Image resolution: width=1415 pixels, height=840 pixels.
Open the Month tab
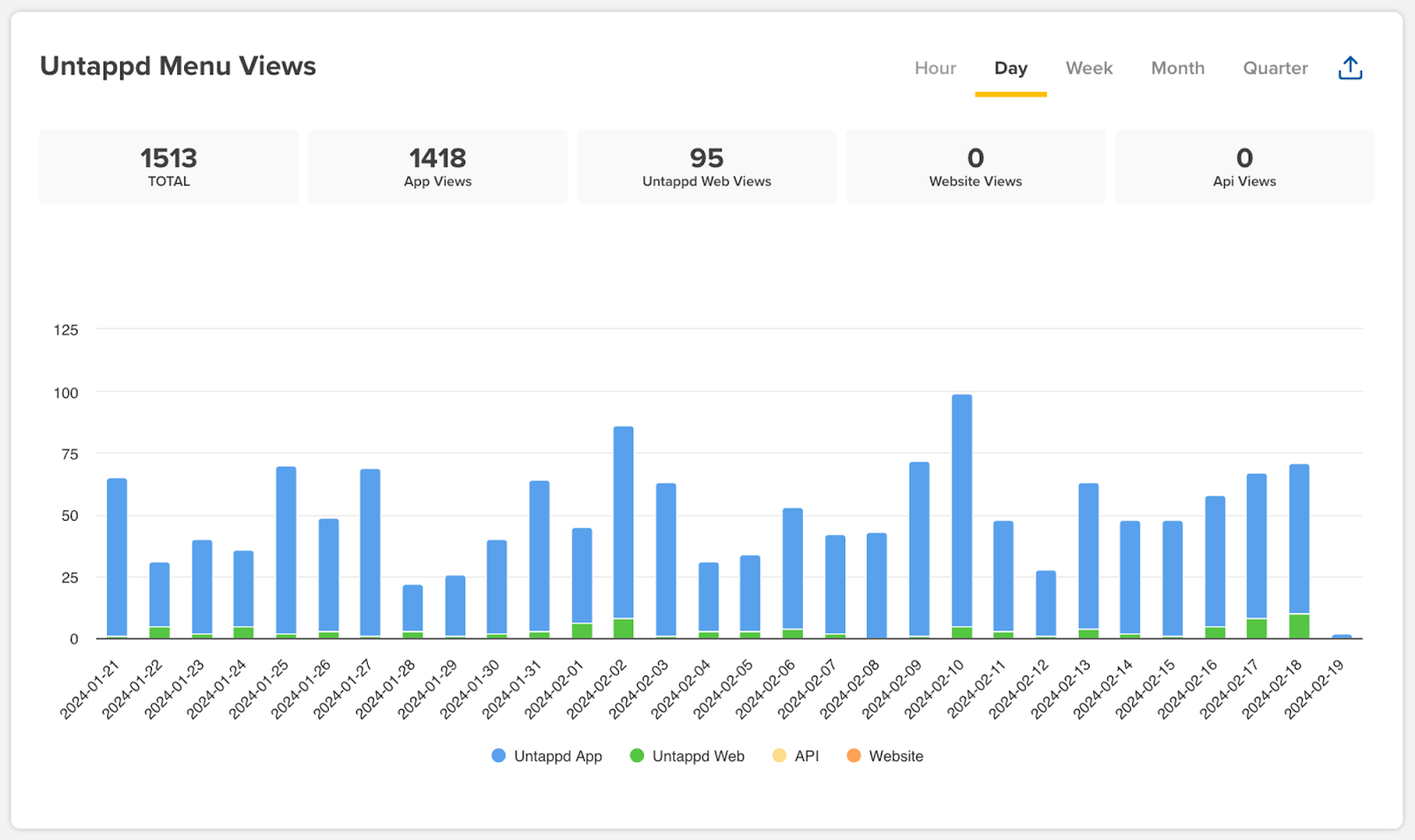click(x=1177, y=68)
